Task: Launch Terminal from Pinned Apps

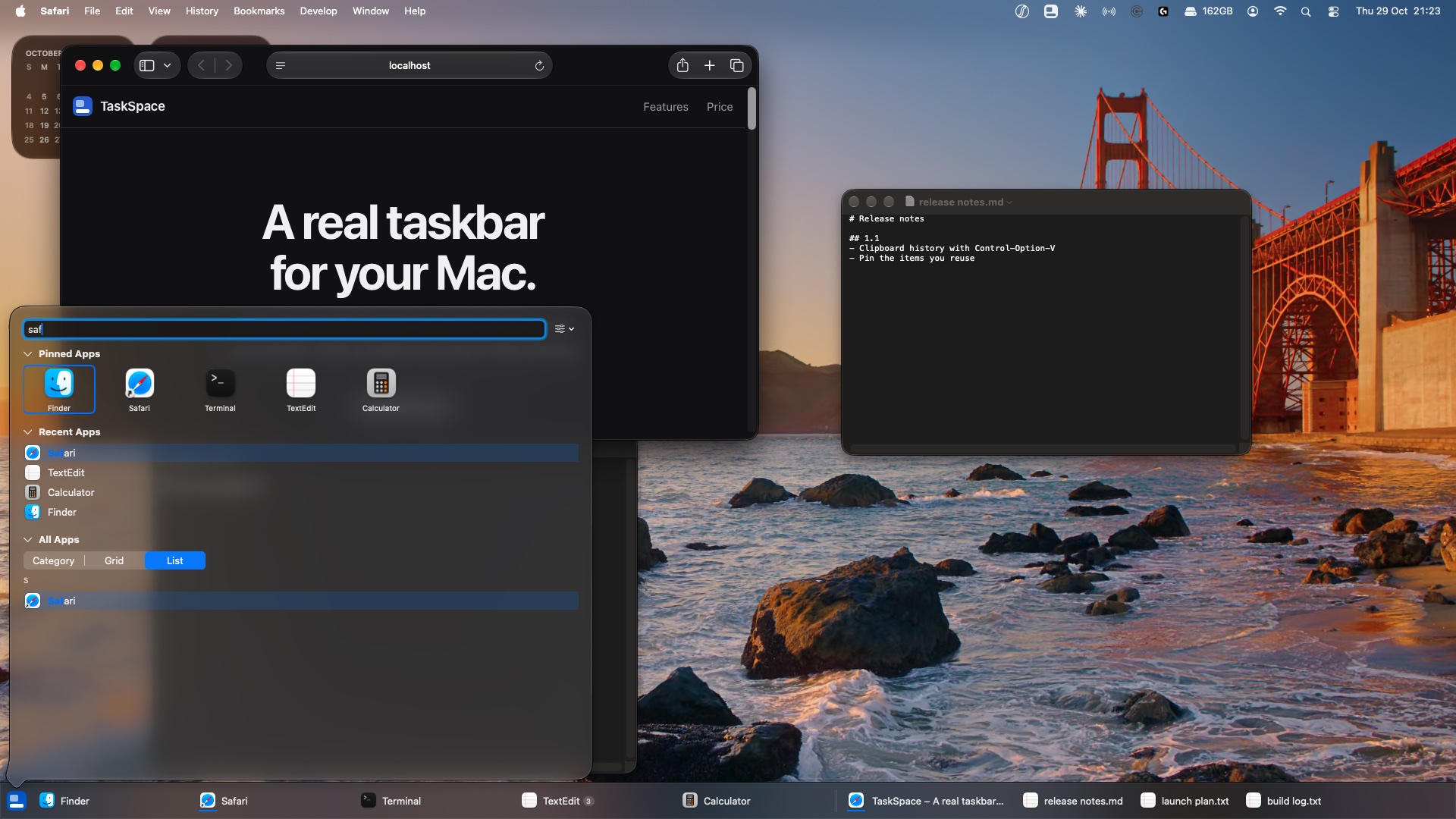Action: (x=220, y=390)
